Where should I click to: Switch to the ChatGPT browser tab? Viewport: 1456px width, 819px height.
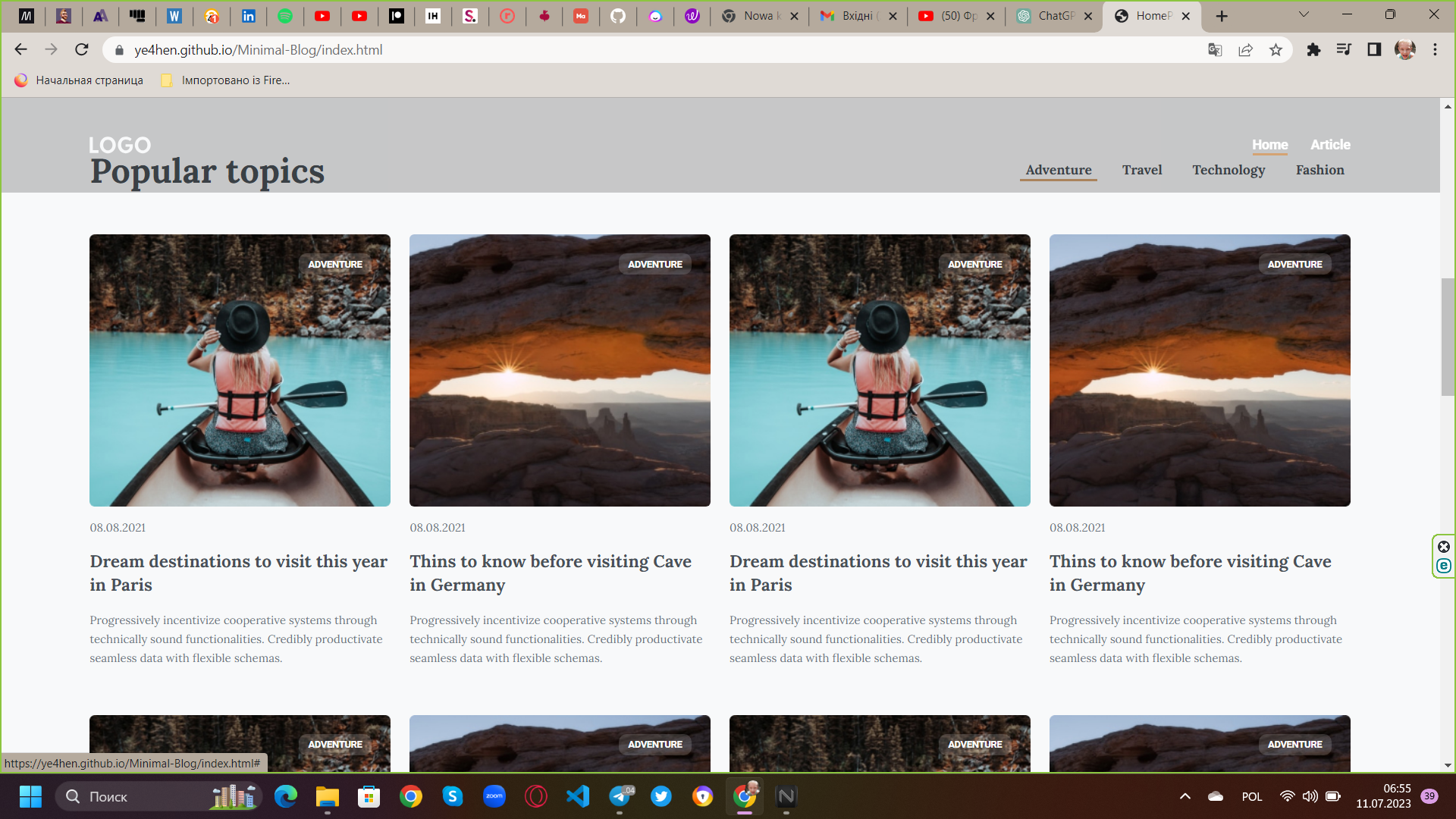(1054, 16)
